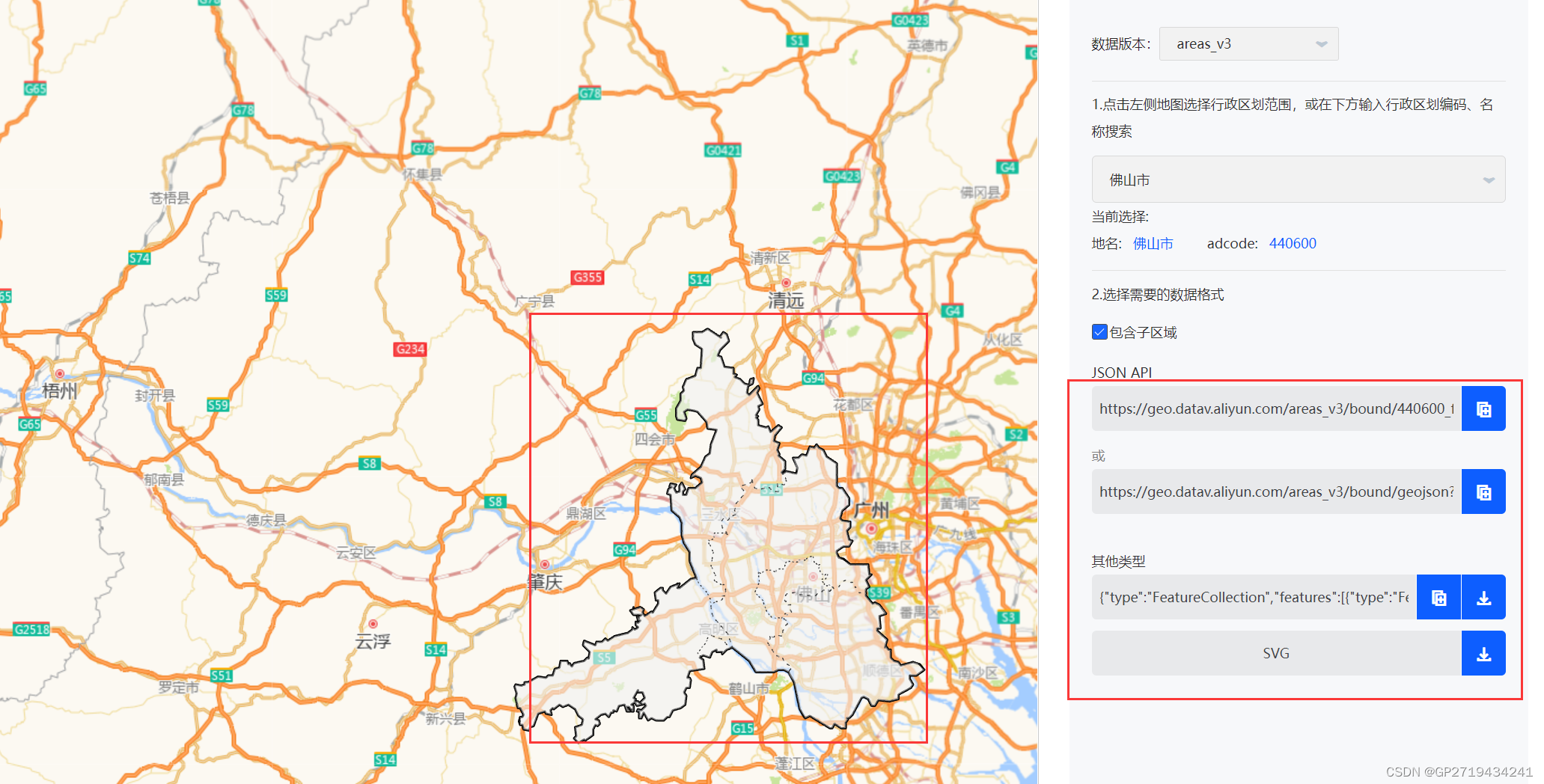
Task: Click the G234 road marker
Action: click(410, 349)
